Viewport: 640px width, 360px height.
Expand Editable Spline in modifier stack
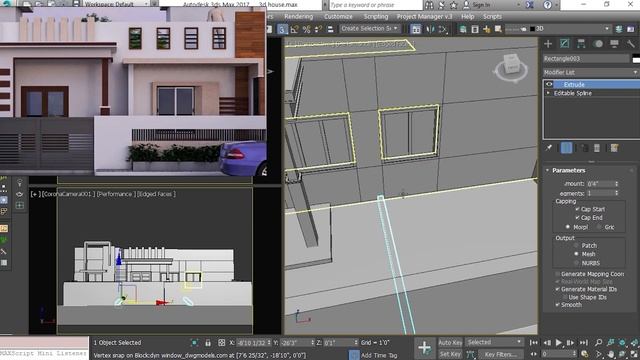pos(548,93)
